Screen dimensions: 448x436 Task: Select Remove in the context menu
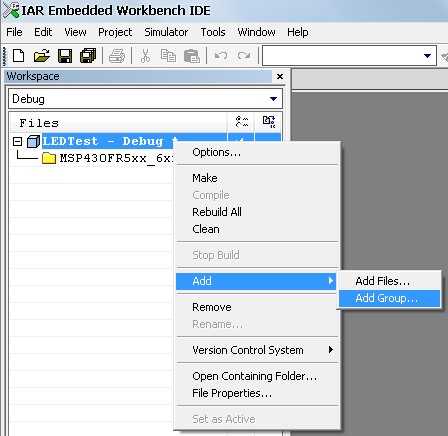click(x=257, y=307)
